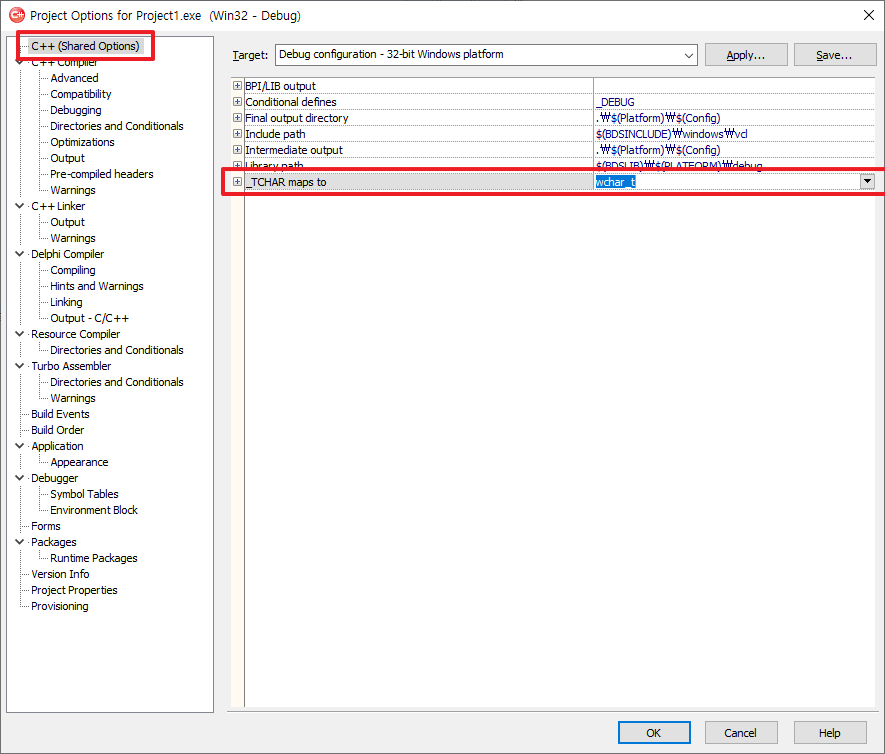Expand the Conditional defines row

tap(238, 102)
